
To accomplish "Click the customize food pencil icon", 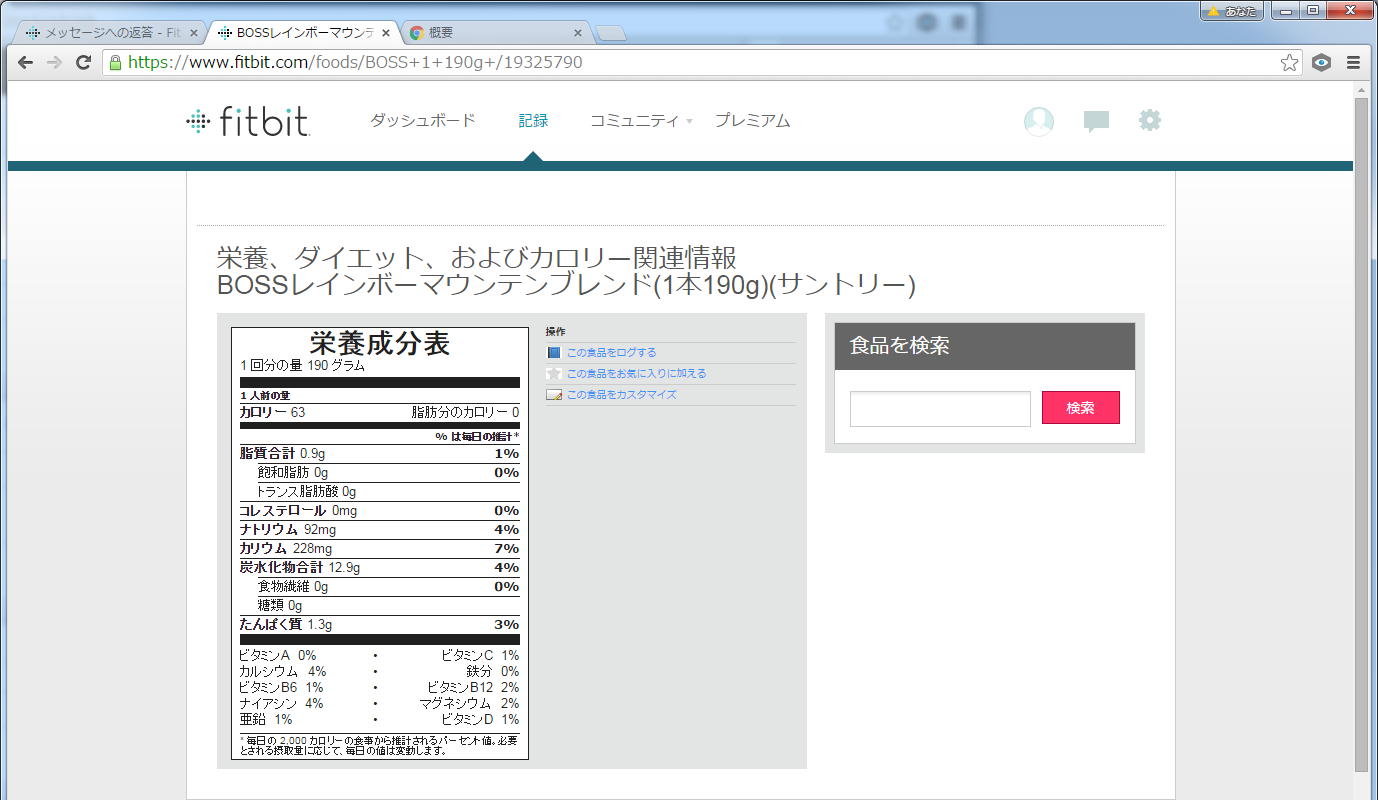I will pyautogui.click(x=553, y=394).
